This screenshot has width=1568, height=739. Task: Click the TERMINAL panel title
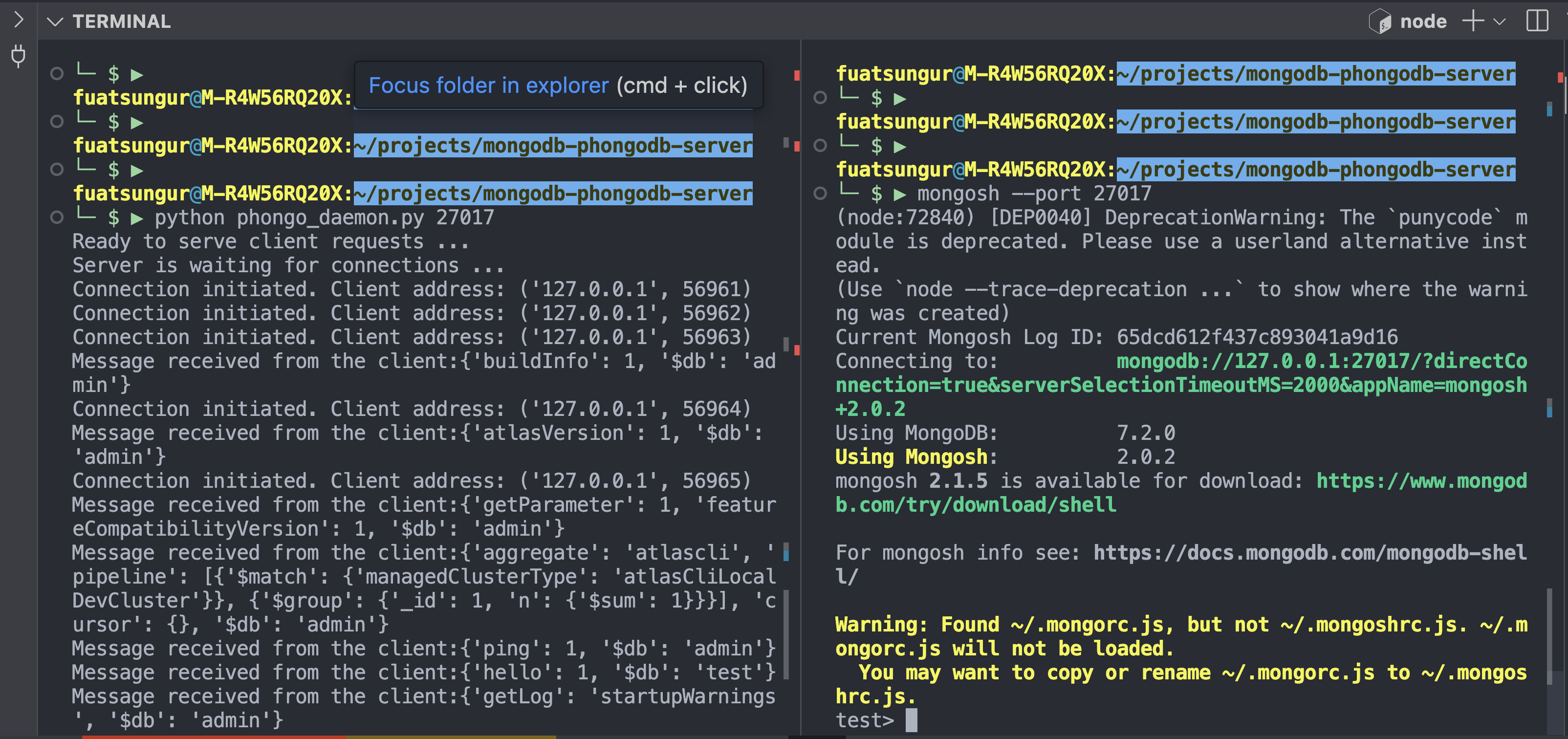coord(122,22)
